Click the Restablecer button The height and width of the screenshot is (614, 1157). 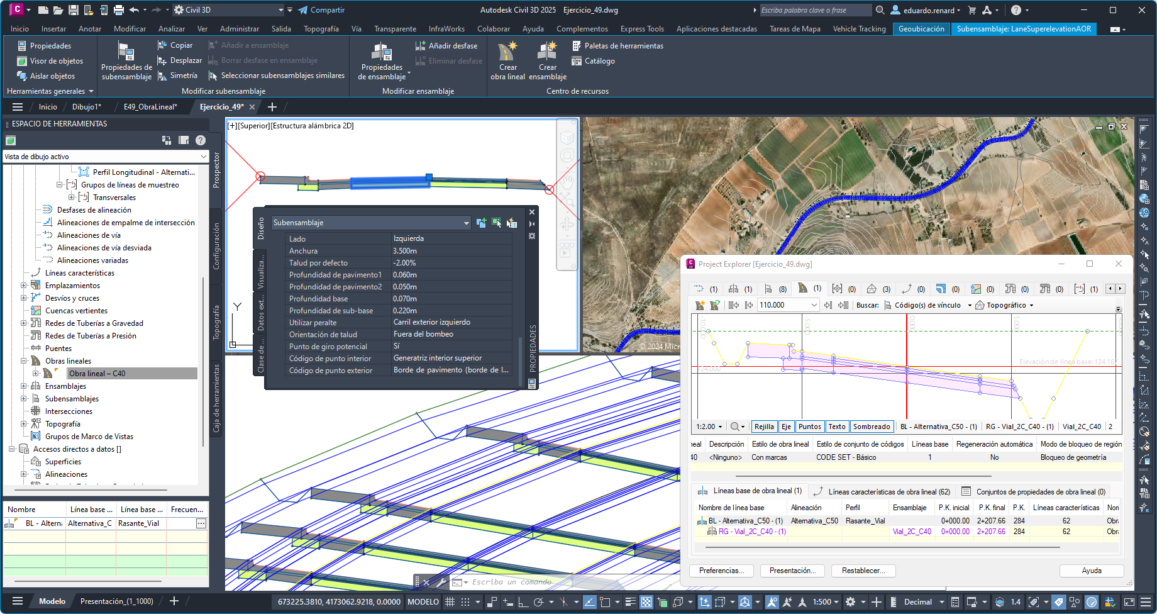pyautogui.click(x=863, y=571)
